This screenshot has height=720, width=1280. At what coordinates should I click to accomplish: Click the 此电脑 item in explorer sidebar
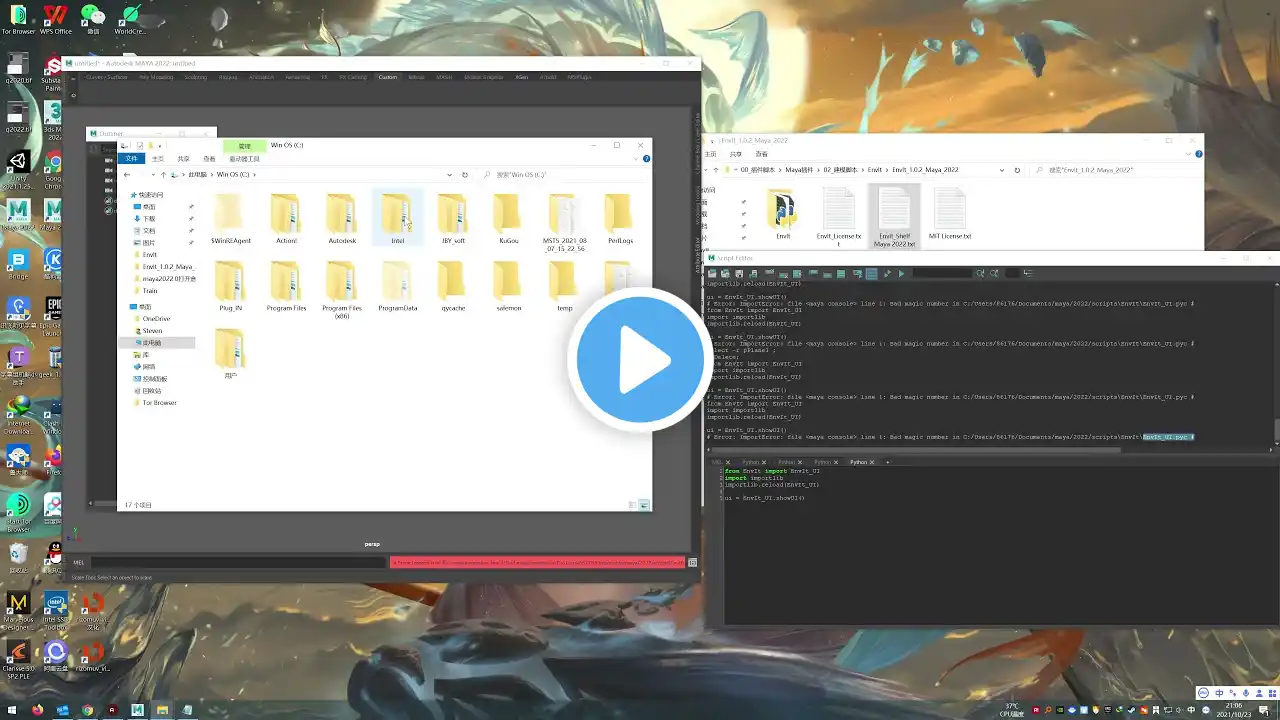(x=152, y=342)
